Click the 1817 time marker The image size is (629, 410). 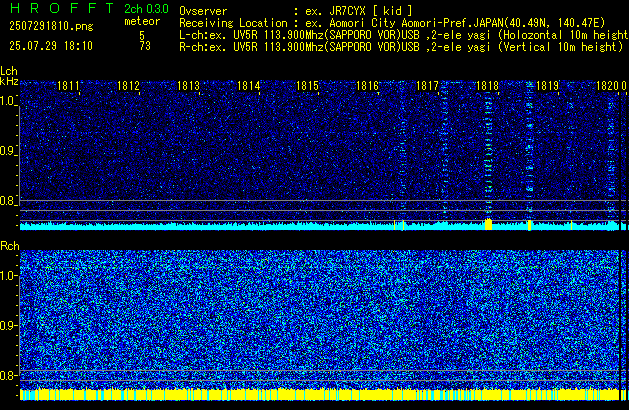(427, 86)
